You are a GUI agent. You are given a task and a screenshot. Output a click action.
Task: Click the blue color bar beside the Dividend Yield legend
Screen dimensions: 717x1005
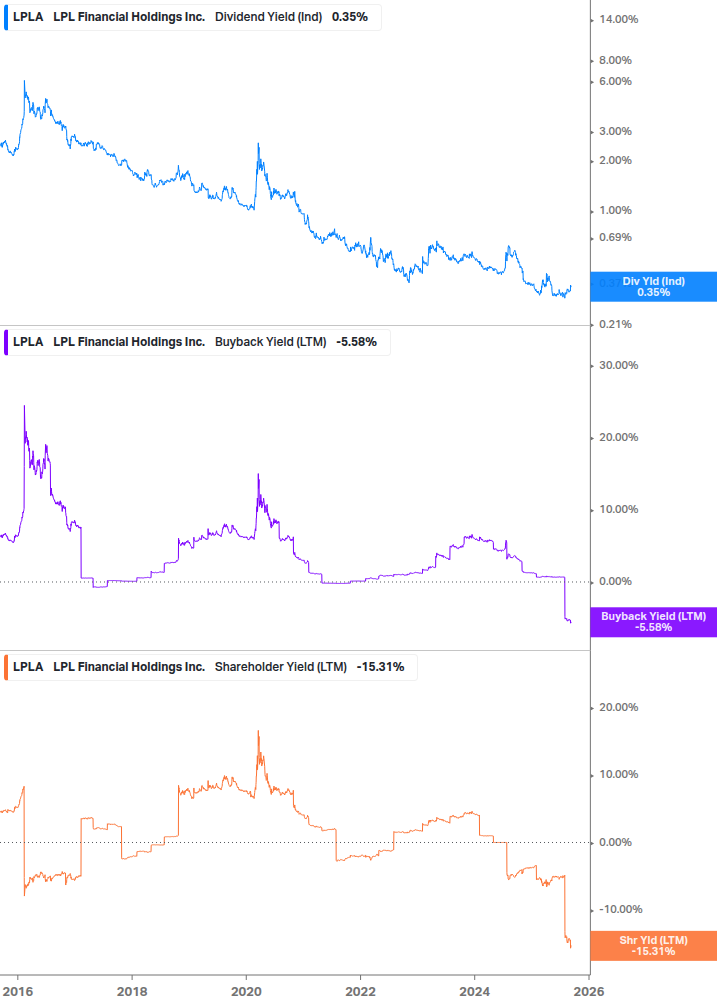6,17
